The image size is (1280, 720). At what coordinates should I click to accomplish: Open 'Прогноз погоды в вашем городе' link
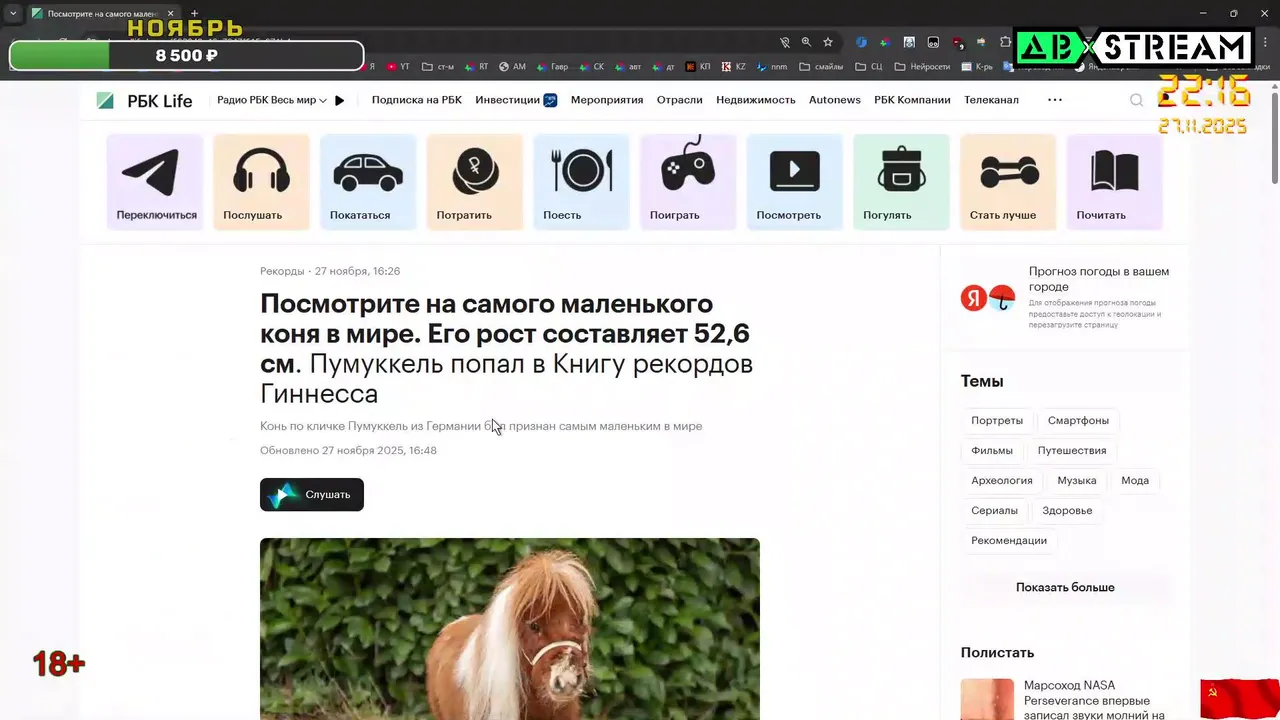point(1099,279)
